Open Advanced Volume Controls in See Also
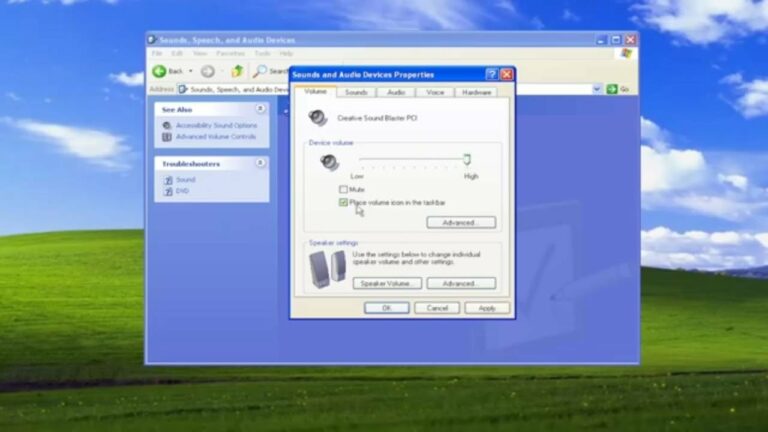The height and width of the screenshot is (432, 768). click(216, 137)
